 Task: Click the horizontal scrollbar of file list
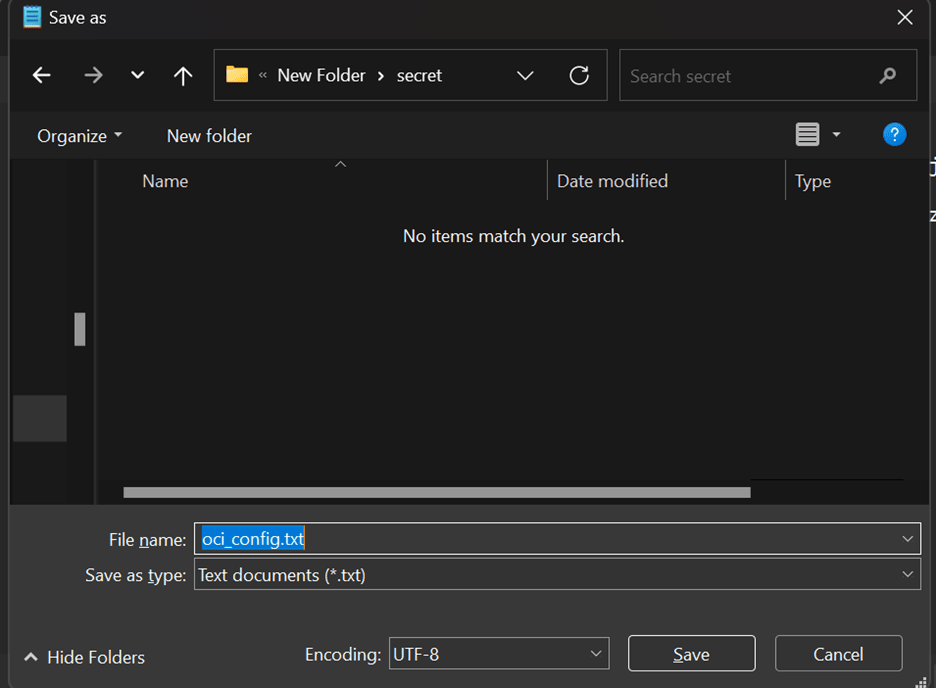click(x=437, y=492)
